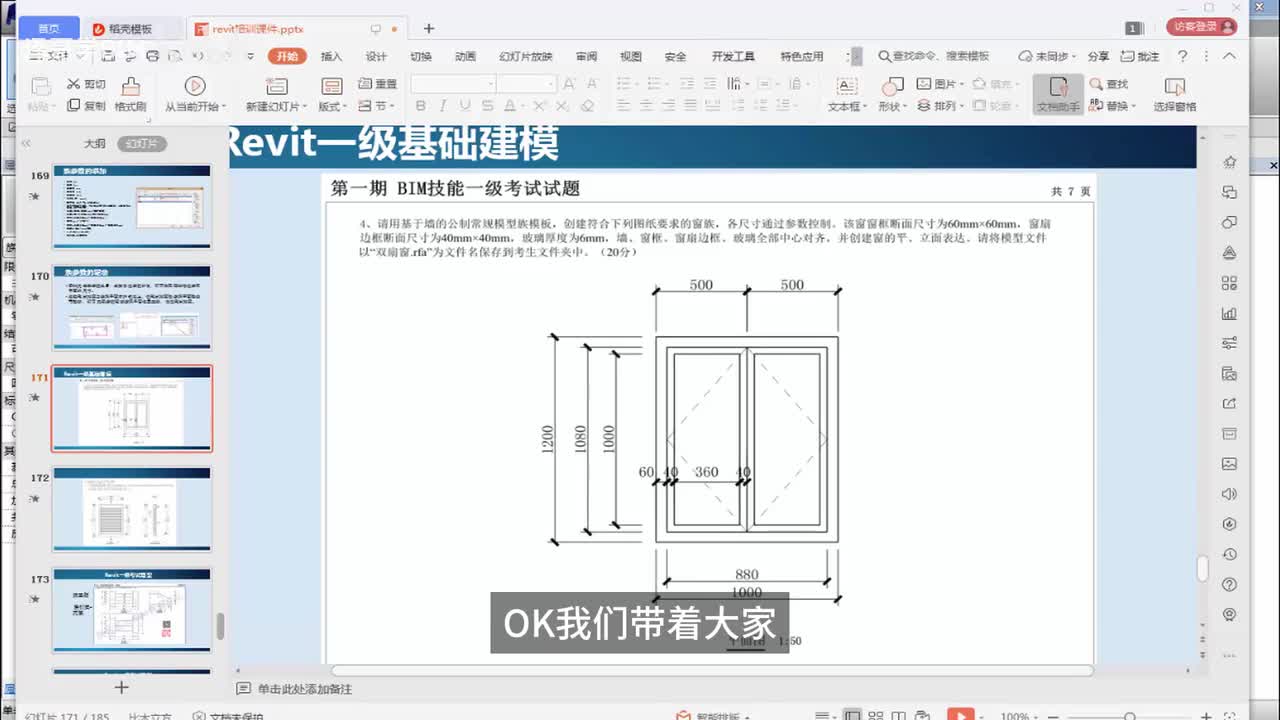
Task: Expand the 从当前开始 dropdown arrow
Action: click(x=224, y=107)
